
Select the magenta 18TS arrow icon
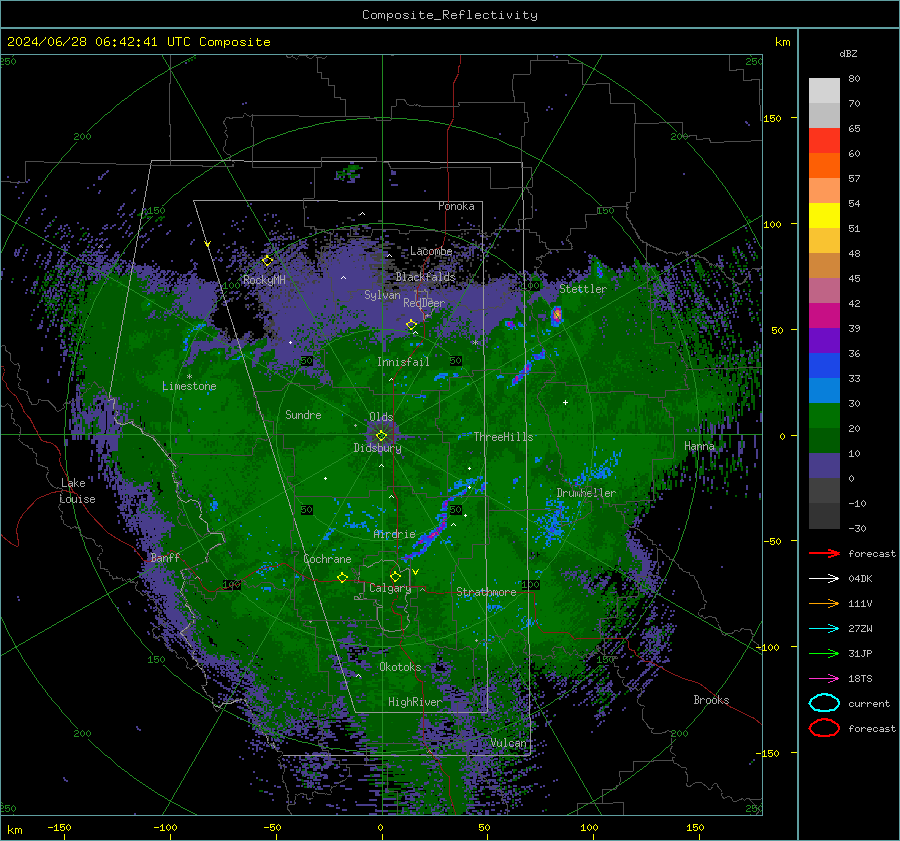point(824,679)
